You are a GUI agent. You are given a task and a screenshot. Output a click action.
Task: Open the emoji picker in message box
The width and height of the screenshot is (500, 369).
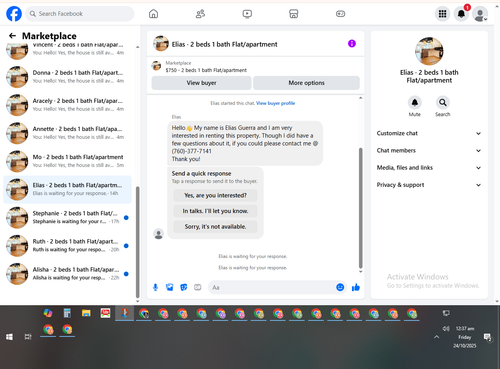(340, 287)
